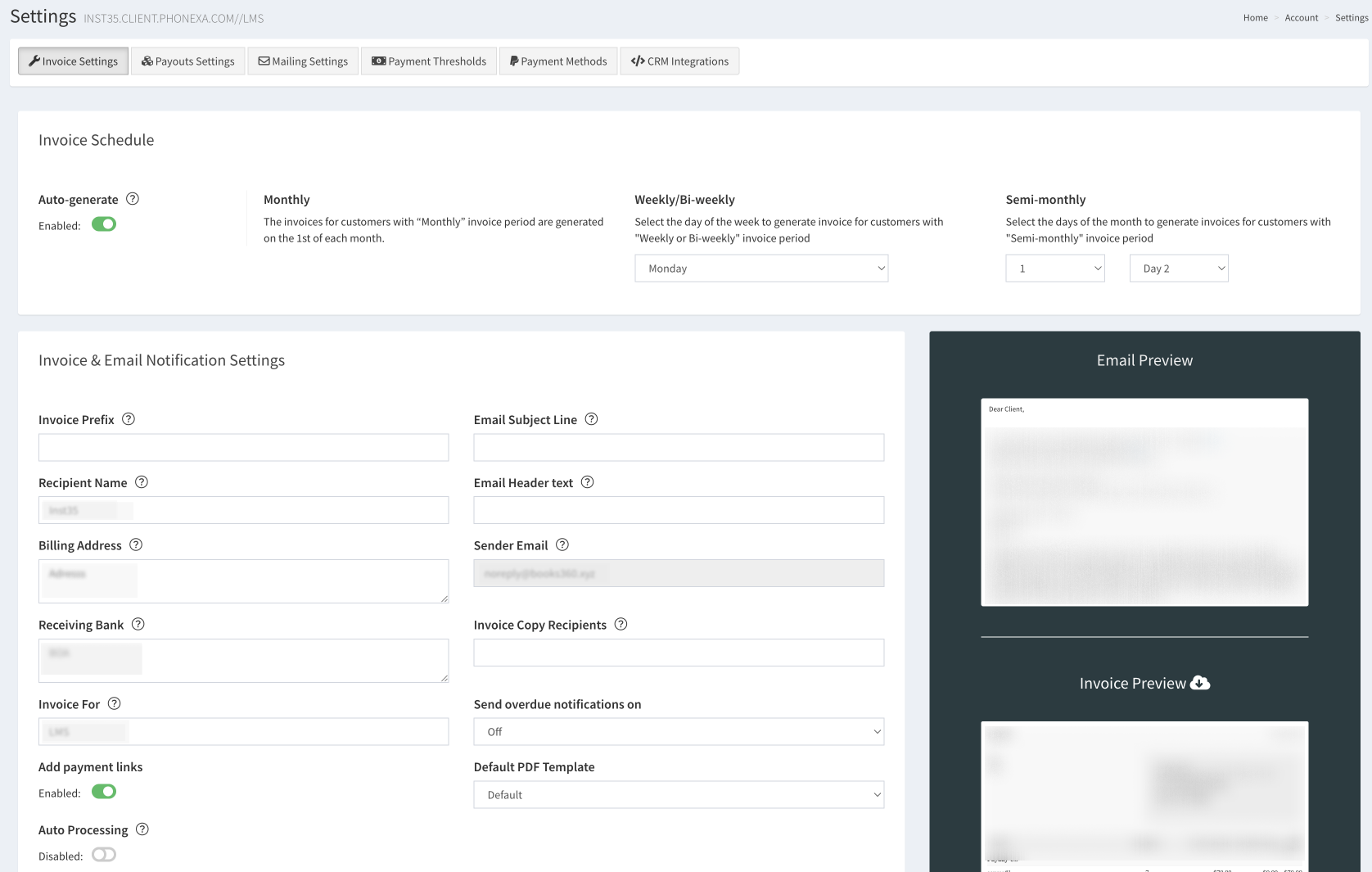This screenshot has width=1372, height=872.
Task: Switch to the Payouts Settings tab
Action: pos(188,61)
